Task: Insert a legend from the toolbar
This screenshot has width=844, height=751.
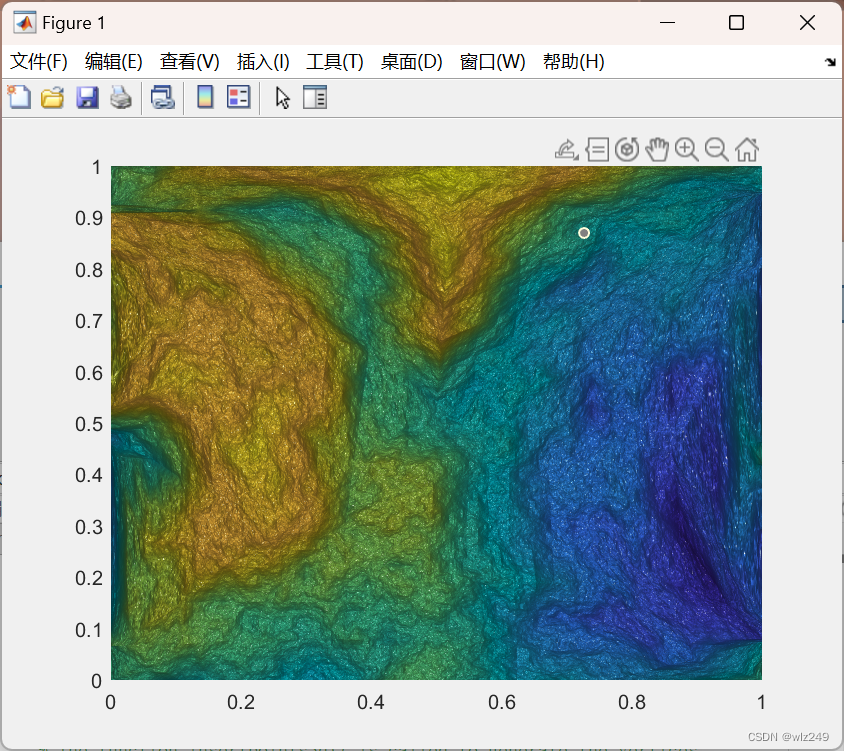Action: (238, 97)
